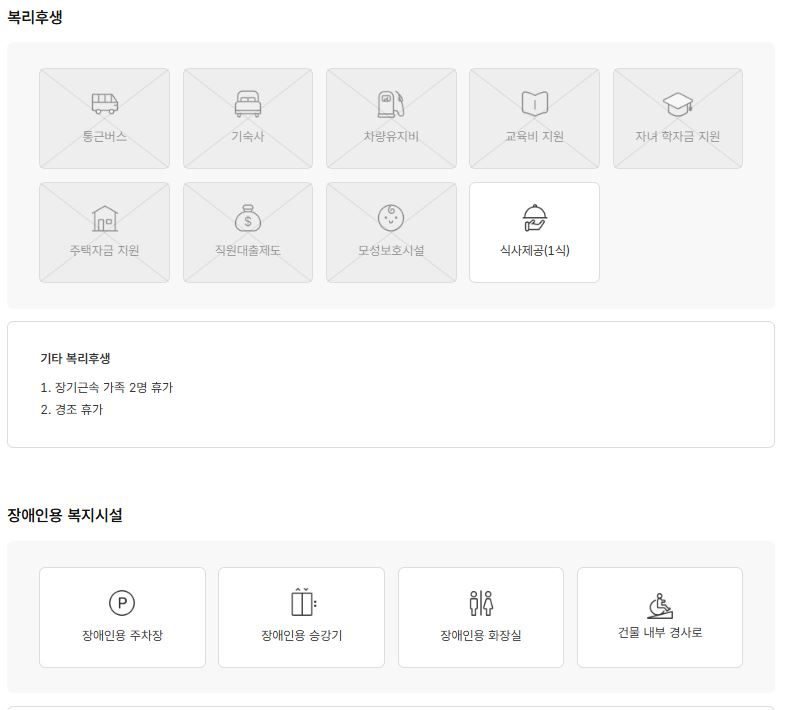Click the wheelchair ramp icon
786x710 pixels.
click(660, 606)
